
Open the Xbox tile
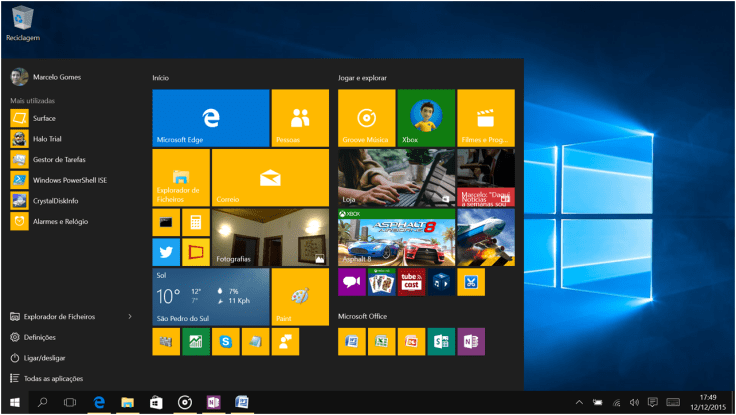425,118
